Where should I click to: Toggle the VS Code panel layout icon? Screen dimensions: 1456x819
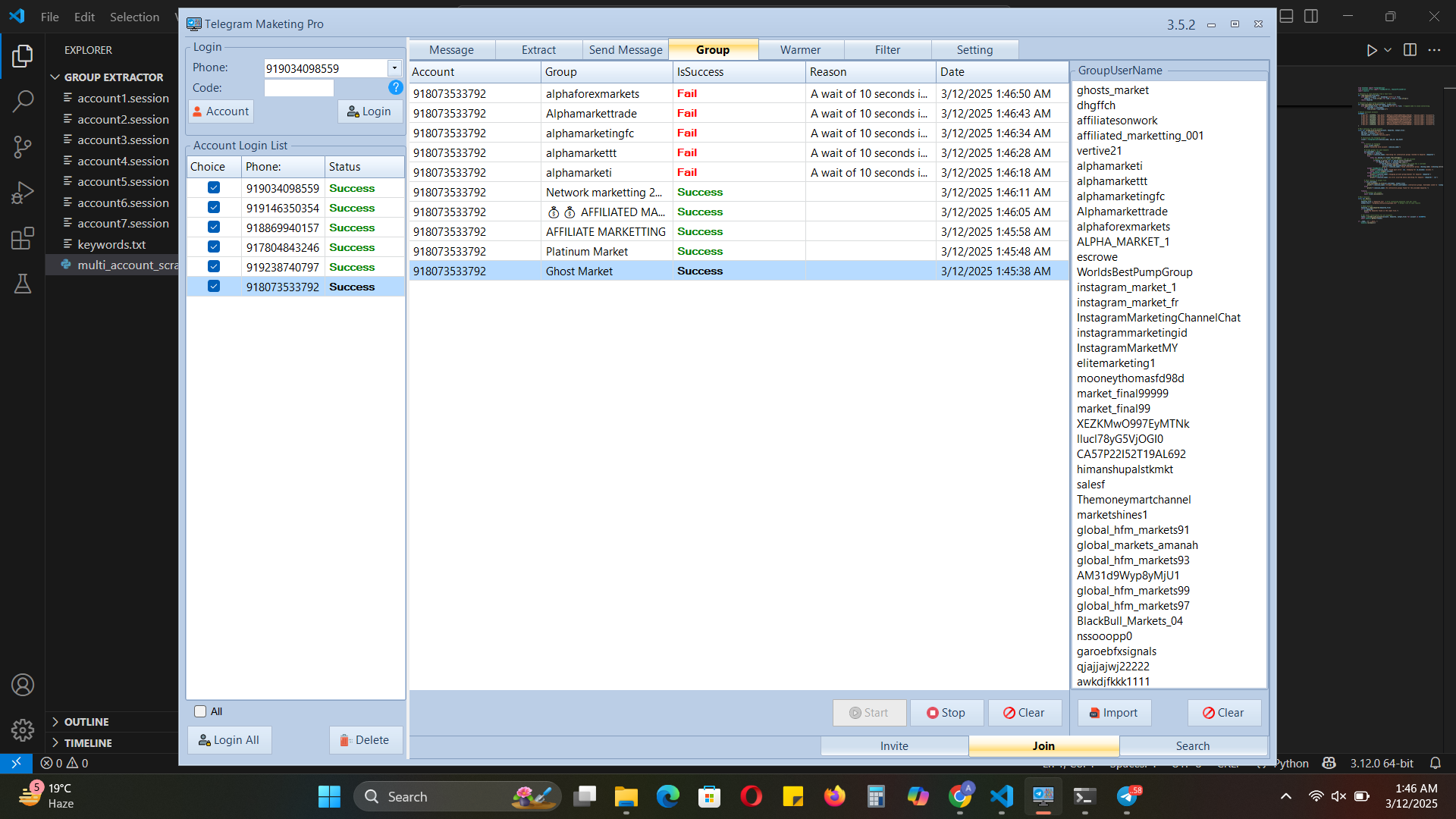1287,16
